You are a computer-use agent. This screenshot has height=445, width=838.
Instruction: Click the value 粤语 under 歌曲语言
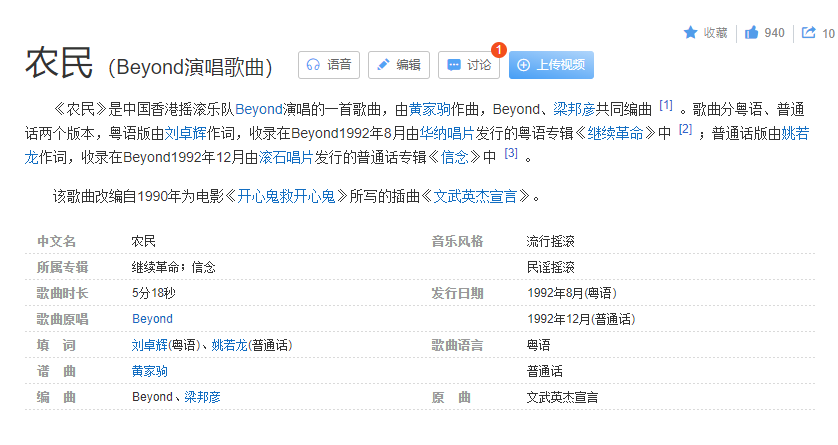tap(538, 345)
